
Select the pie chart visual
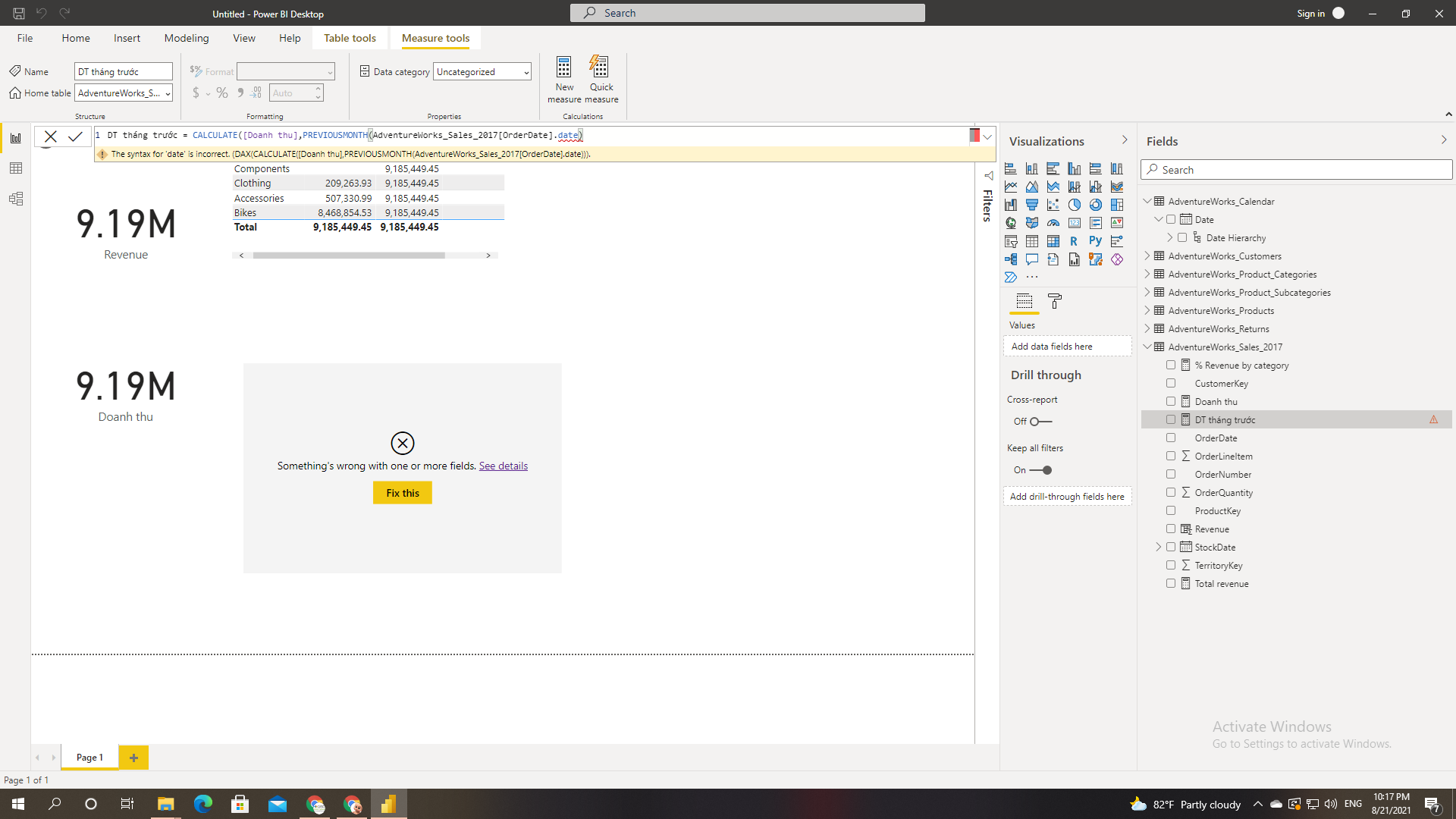[x=1075, y=205]
